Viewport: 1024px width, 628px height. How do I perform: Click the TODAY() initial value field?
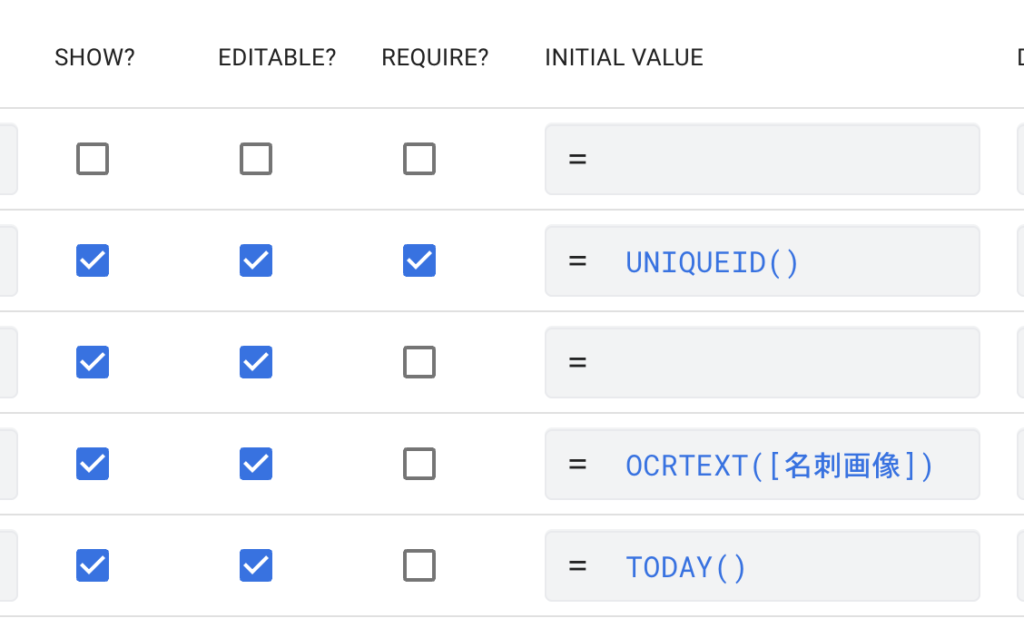coord(762,567)
